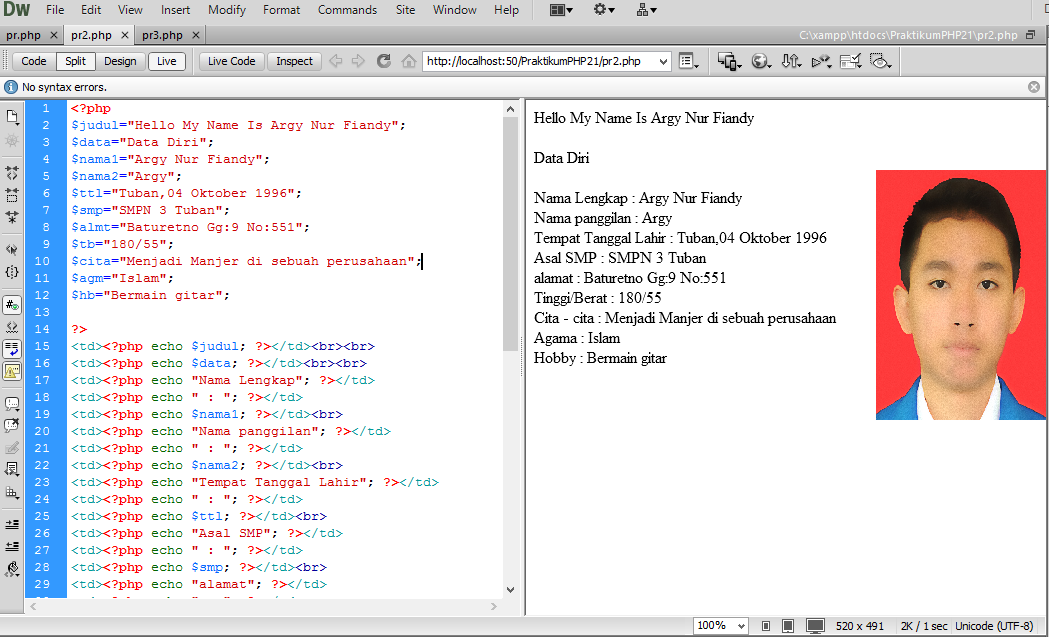Switch to Code view
Image resolution: width=1049 pixels, height=637 pixels.
click(x=34, y=61)
